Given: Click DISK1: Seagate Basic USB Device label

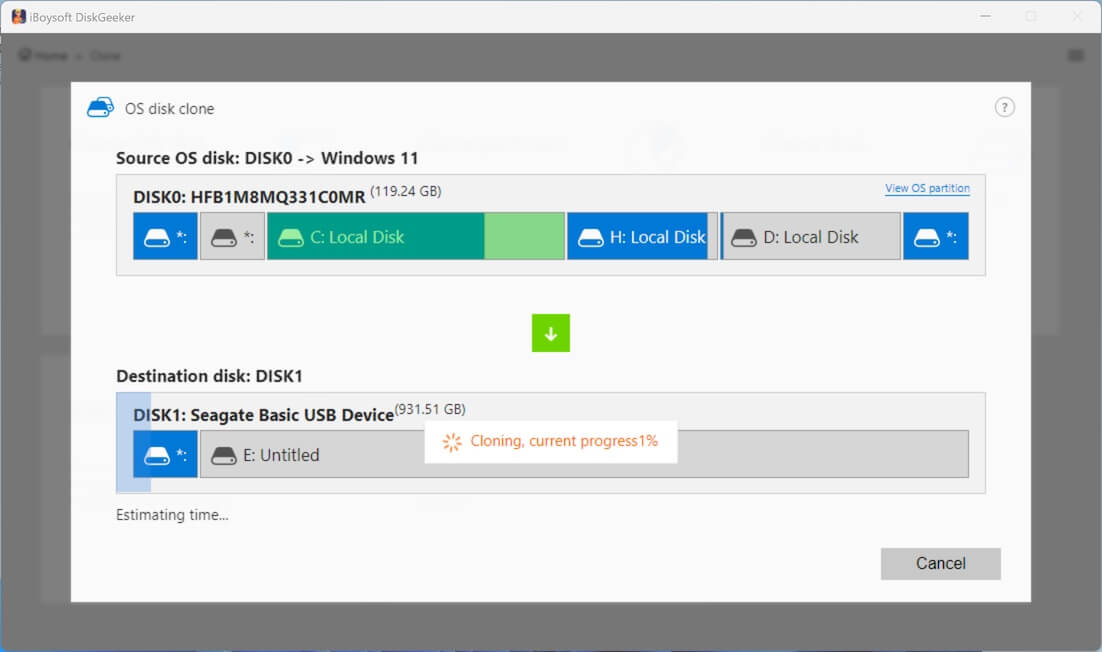Looking at the screenshot, I should pyautogui.click(x=264, y=415).
